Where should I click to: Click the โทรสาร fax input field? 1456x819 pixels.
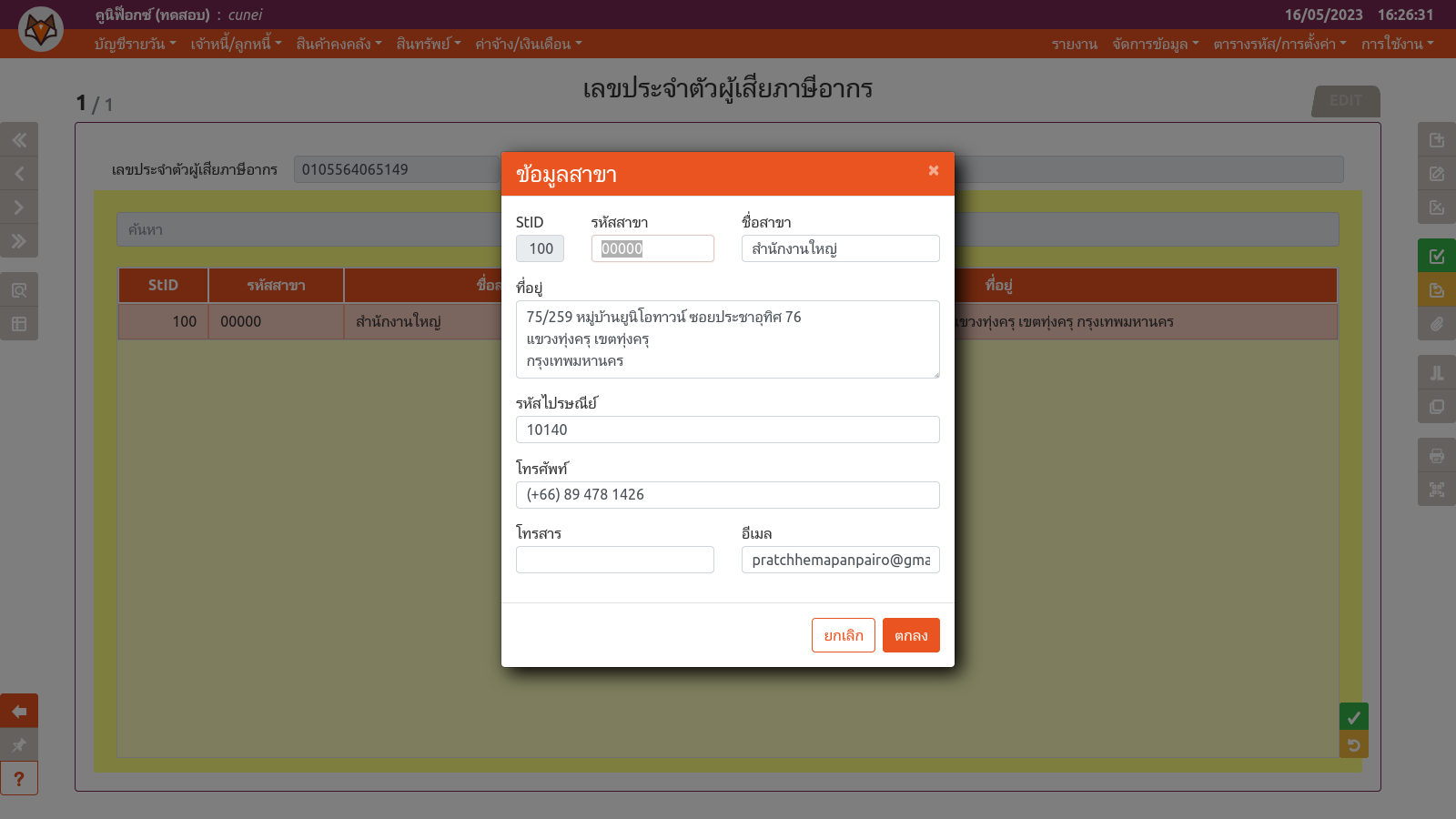[614, 560]
